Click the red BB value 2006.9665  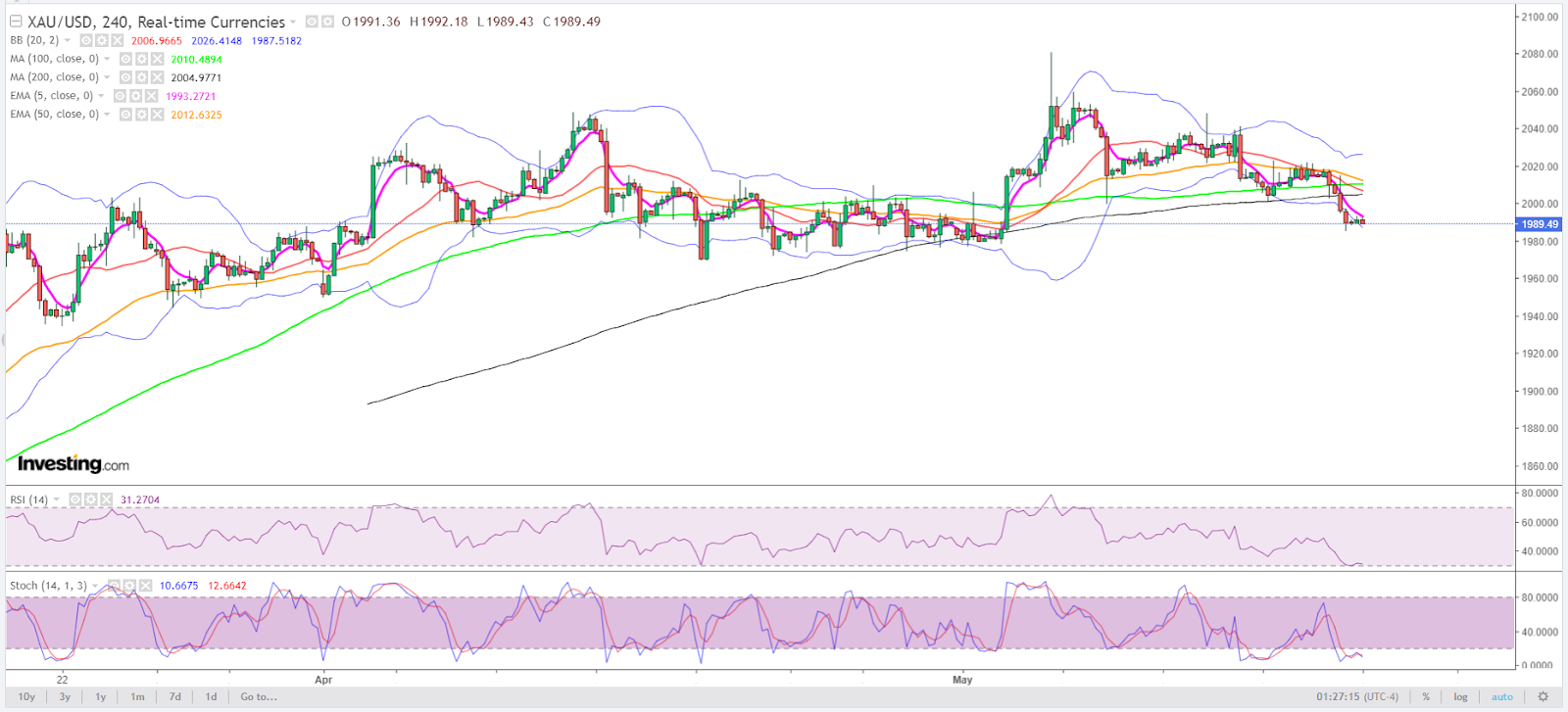click(x=157, y=41)
